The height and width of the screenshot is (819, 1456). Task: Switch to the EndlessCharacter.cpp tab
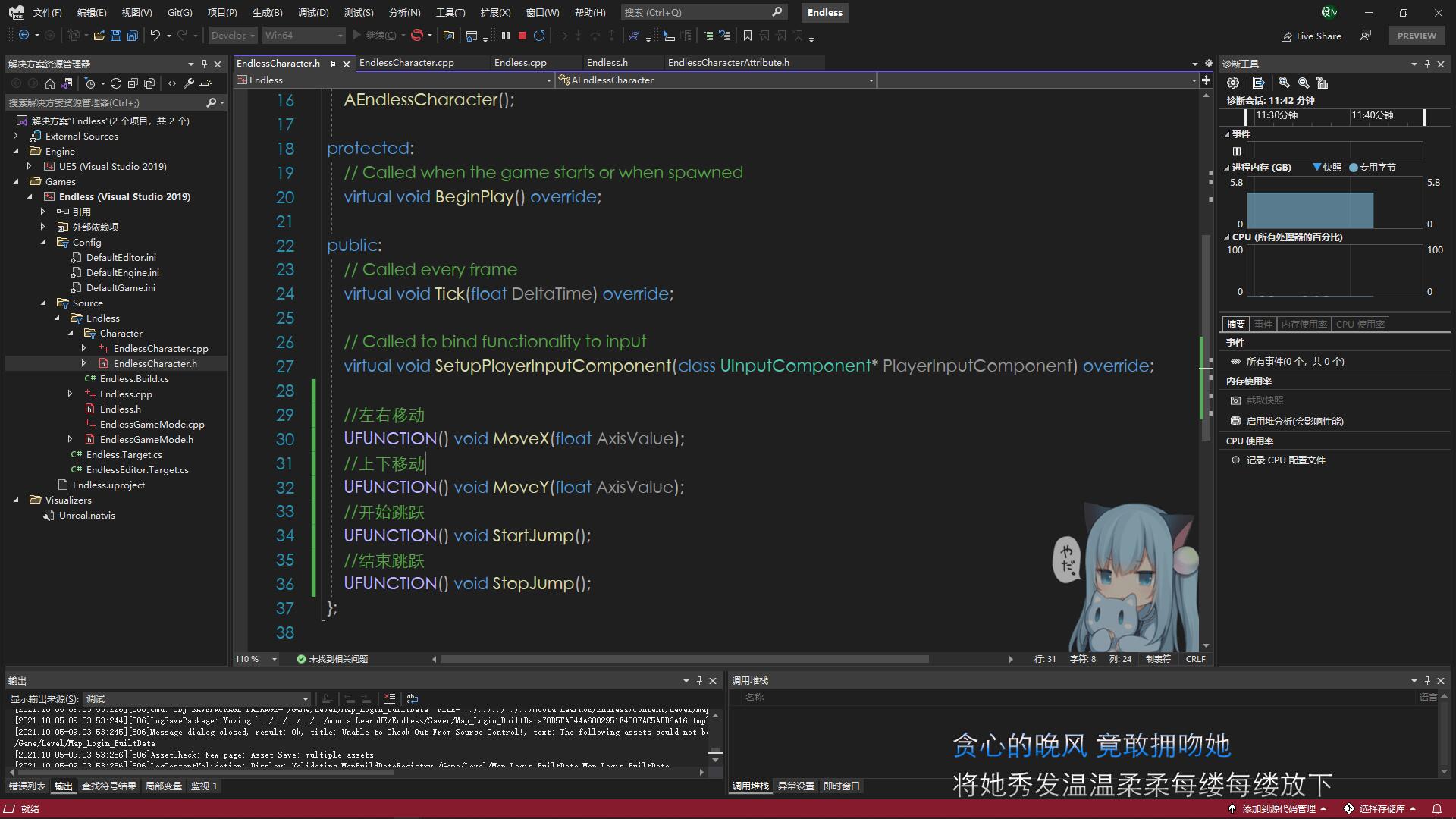tap(406, 63)
